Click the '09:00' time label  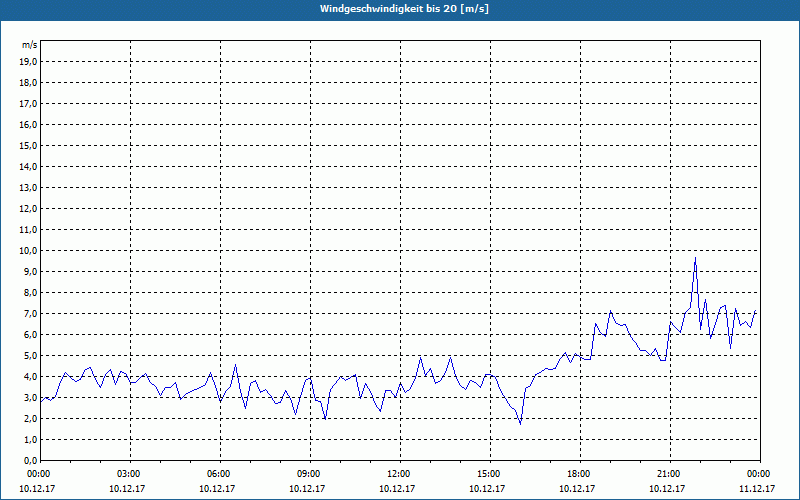pos(309,474)
